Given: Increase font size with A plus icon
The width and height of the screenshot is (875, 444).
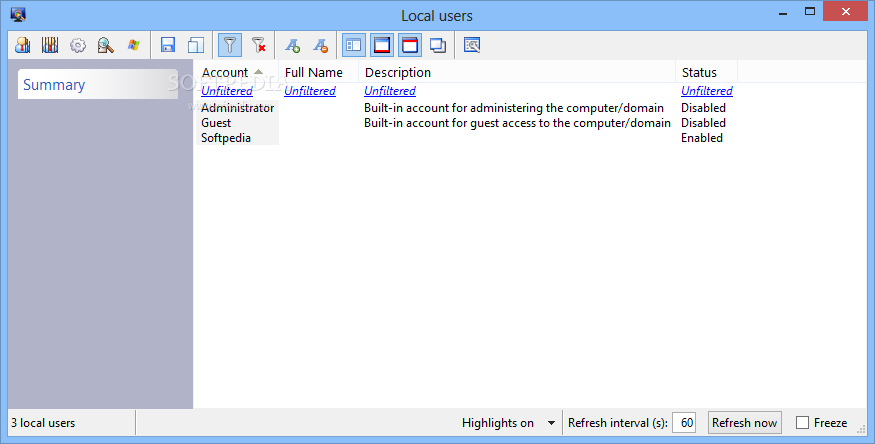Looking at the screenshot, I should click(292, 45).
